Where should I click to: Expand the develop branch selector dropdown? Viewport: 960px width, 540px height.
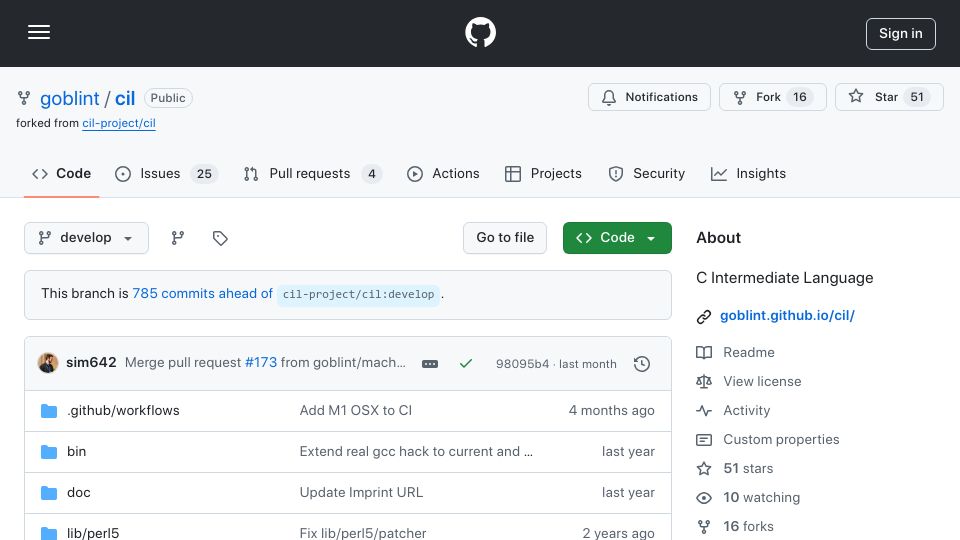coord(86,238)
